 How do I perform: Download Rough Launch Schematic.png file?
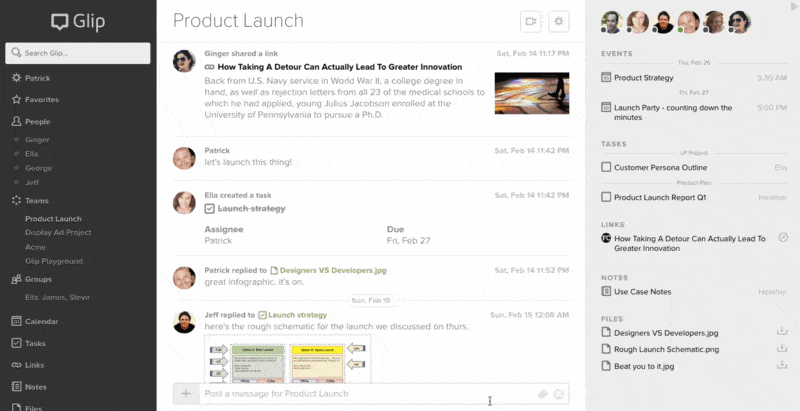(782, 349)
